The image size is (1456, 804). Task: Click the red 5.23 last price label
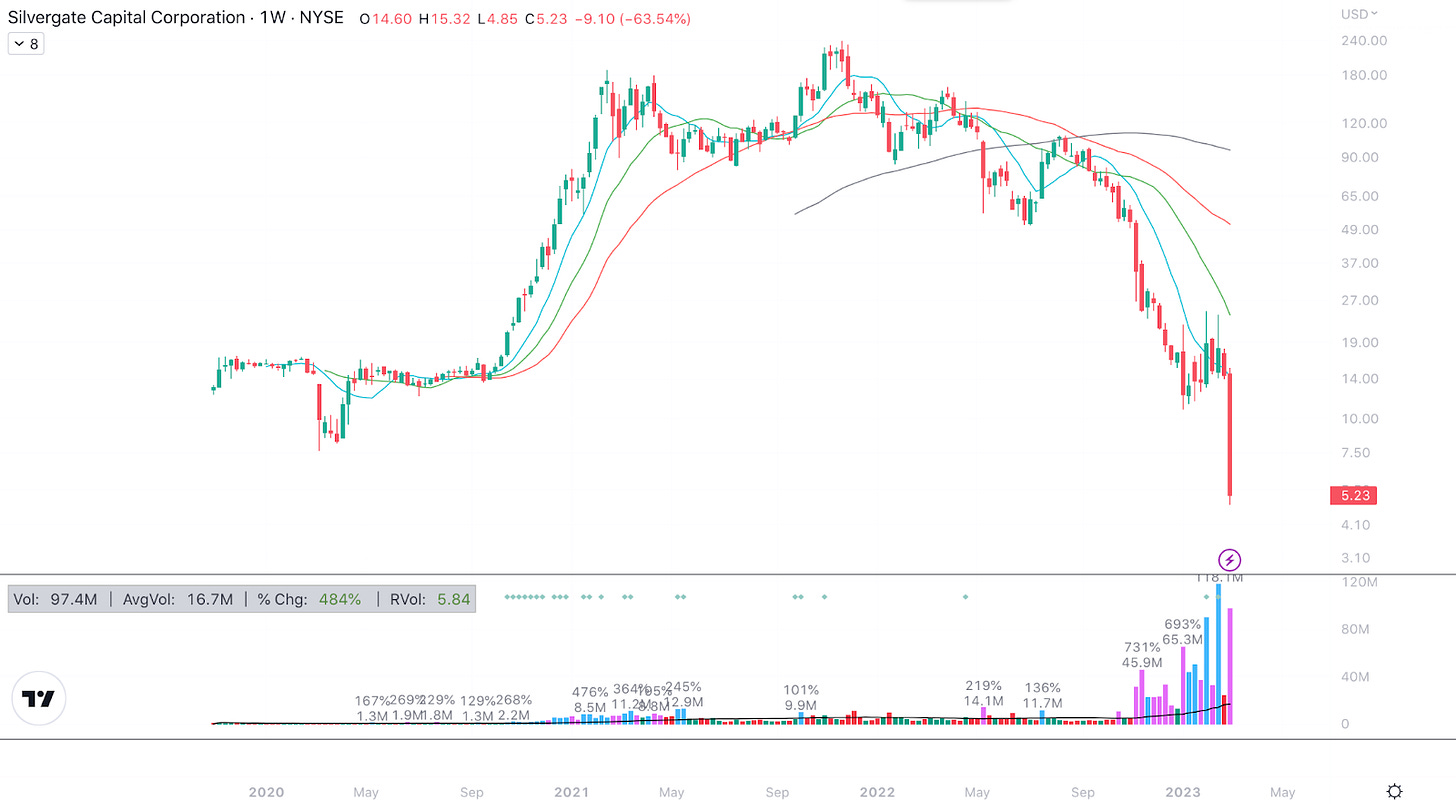(1353, 495)
